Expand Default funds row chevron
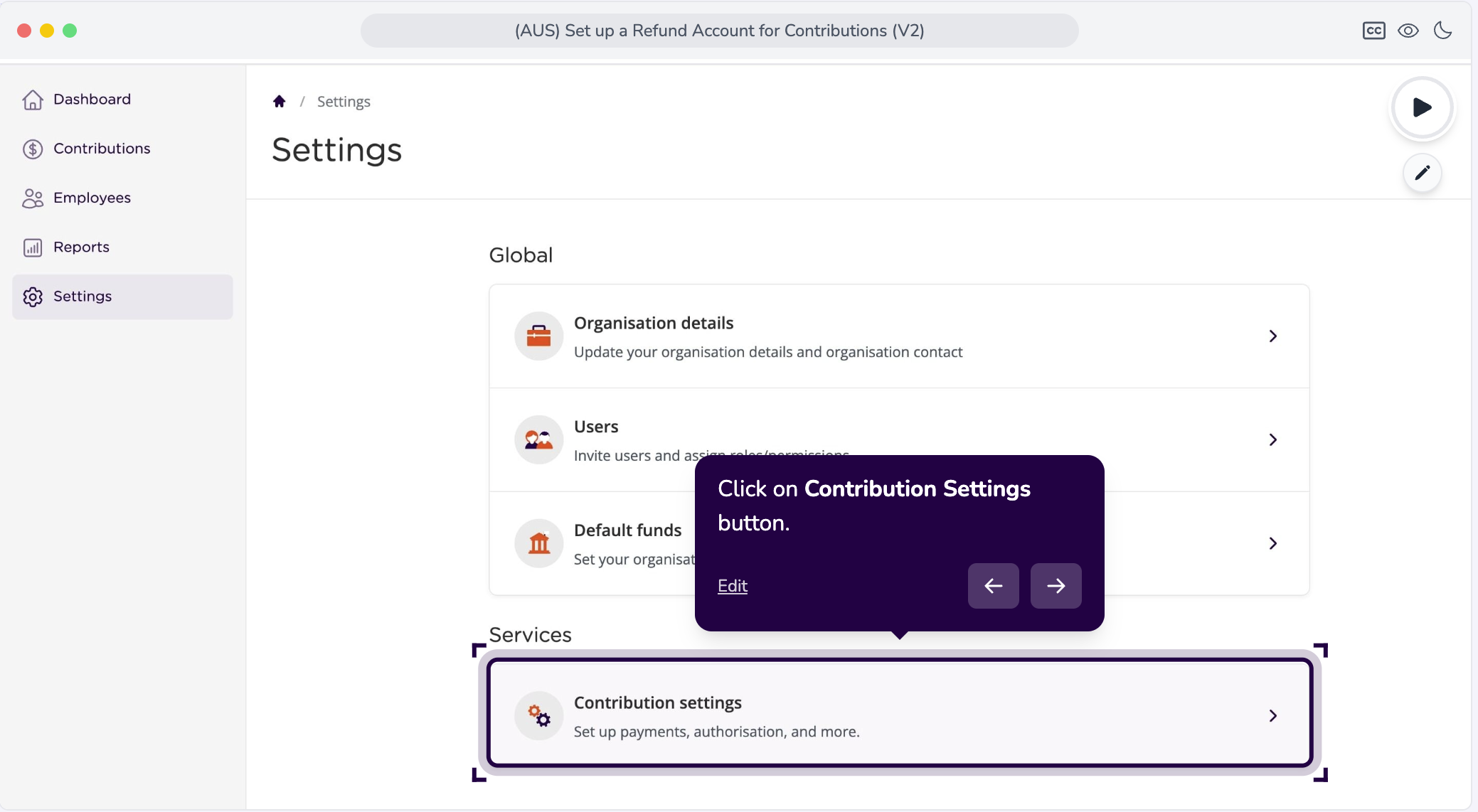The width and height of the screenshot is (1478, 812). click(1273, 543)
